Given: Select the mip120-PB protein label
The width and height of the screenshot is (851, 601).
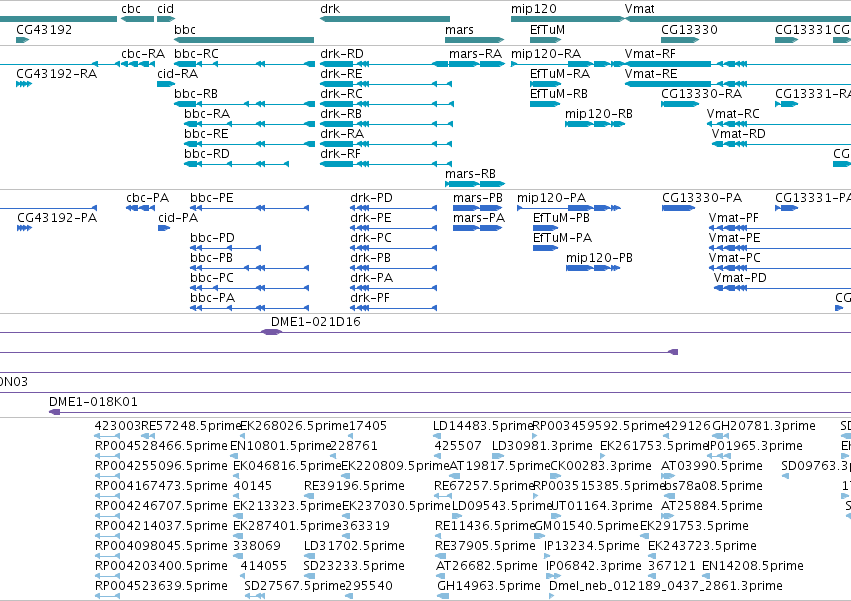Looking at the screenshot, I should [x=599, y=257].
